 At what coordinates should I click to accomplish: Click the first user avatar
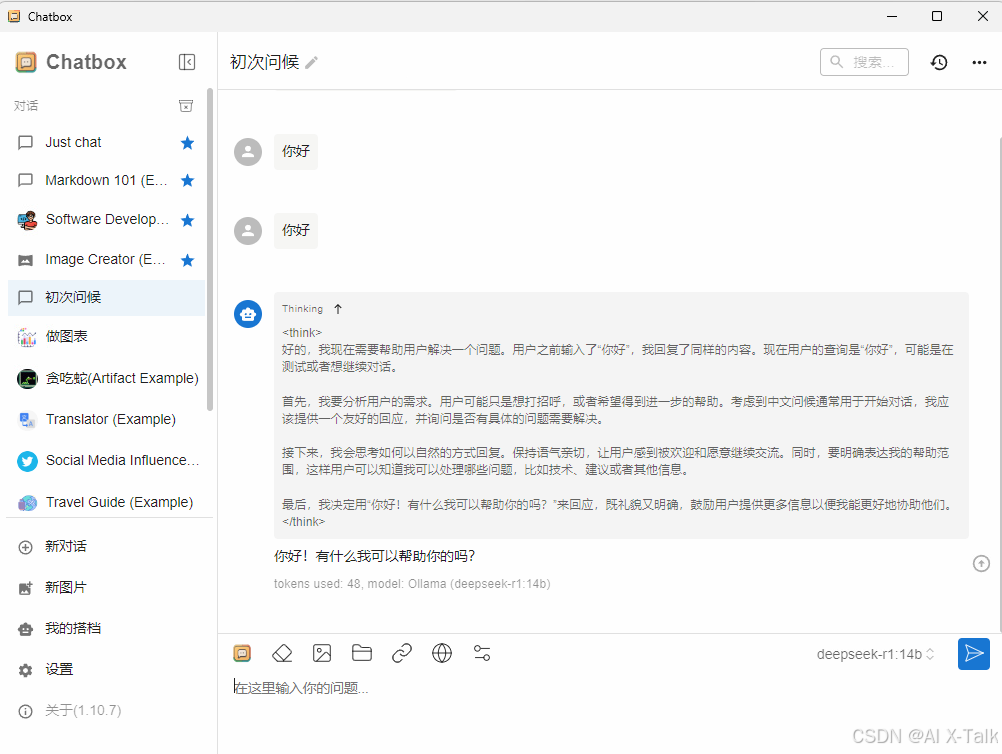click(248, 152)
